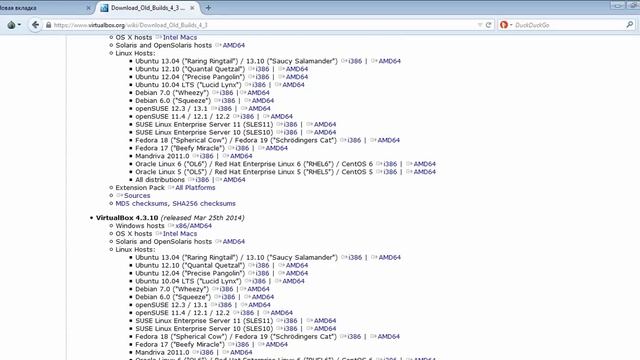
Task: Click the browser back arrow button
Action: point(36,25)
